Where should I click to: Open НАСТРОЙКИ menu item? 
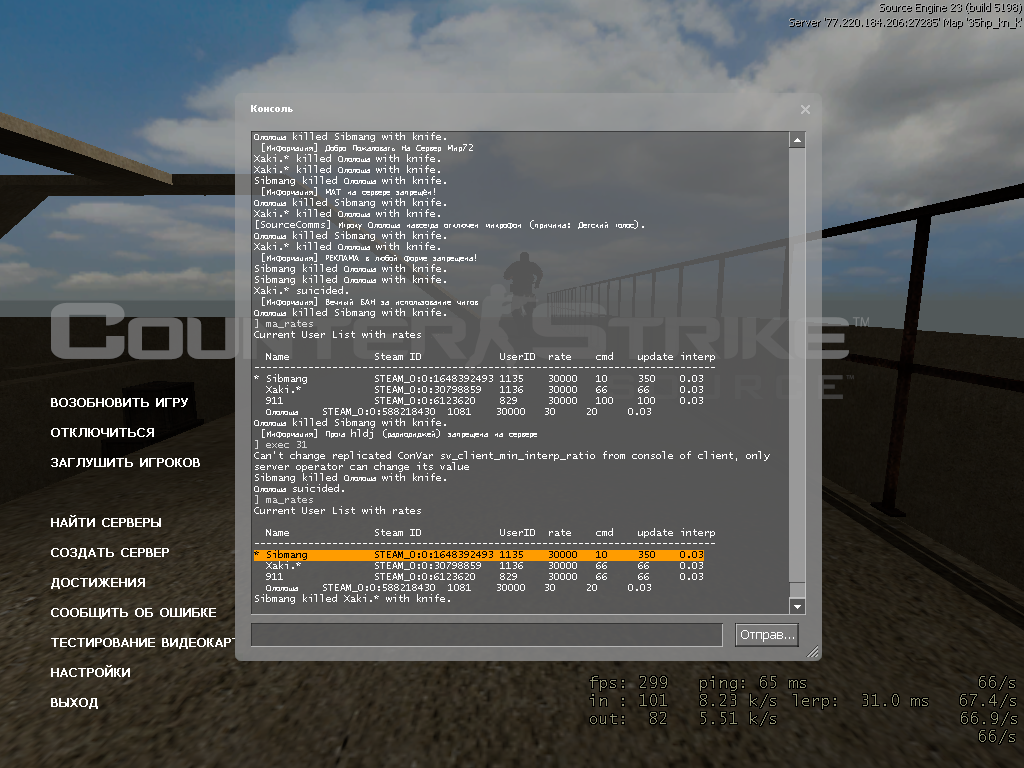(90, 673)
